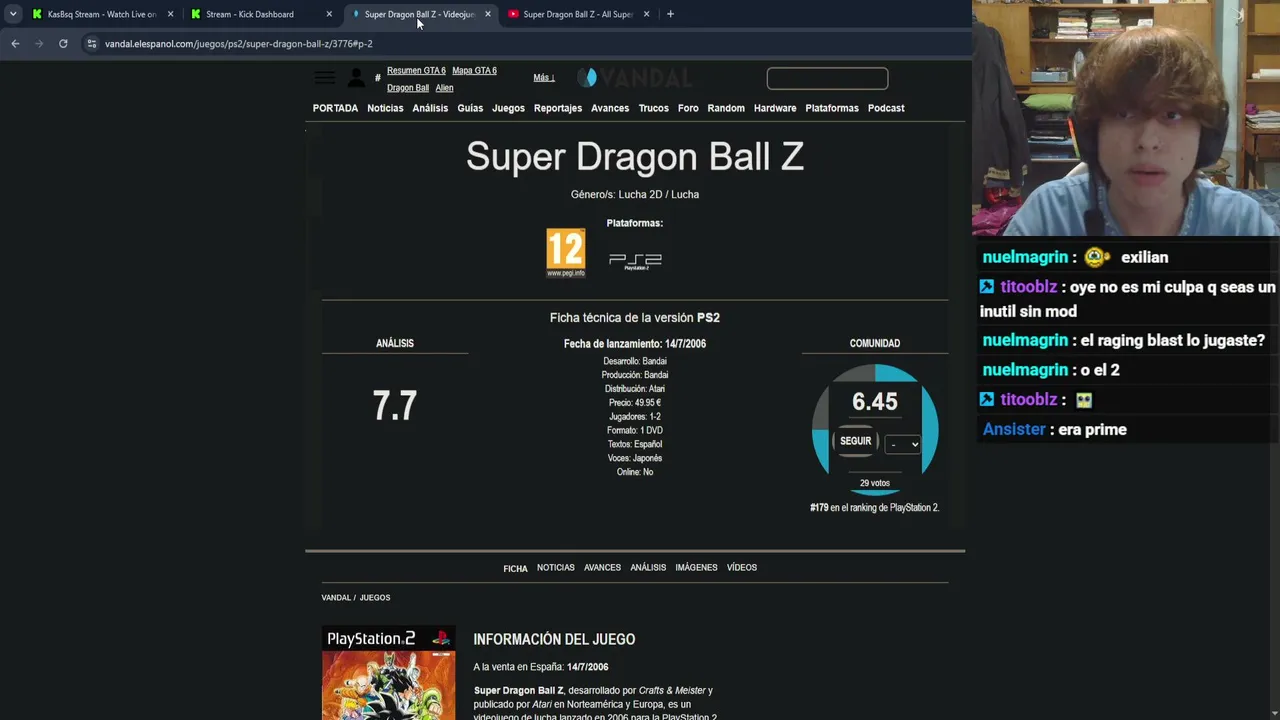Click the browser forward arrow
Viewport: 1280px width, 720px height.
tap(39, 44)
